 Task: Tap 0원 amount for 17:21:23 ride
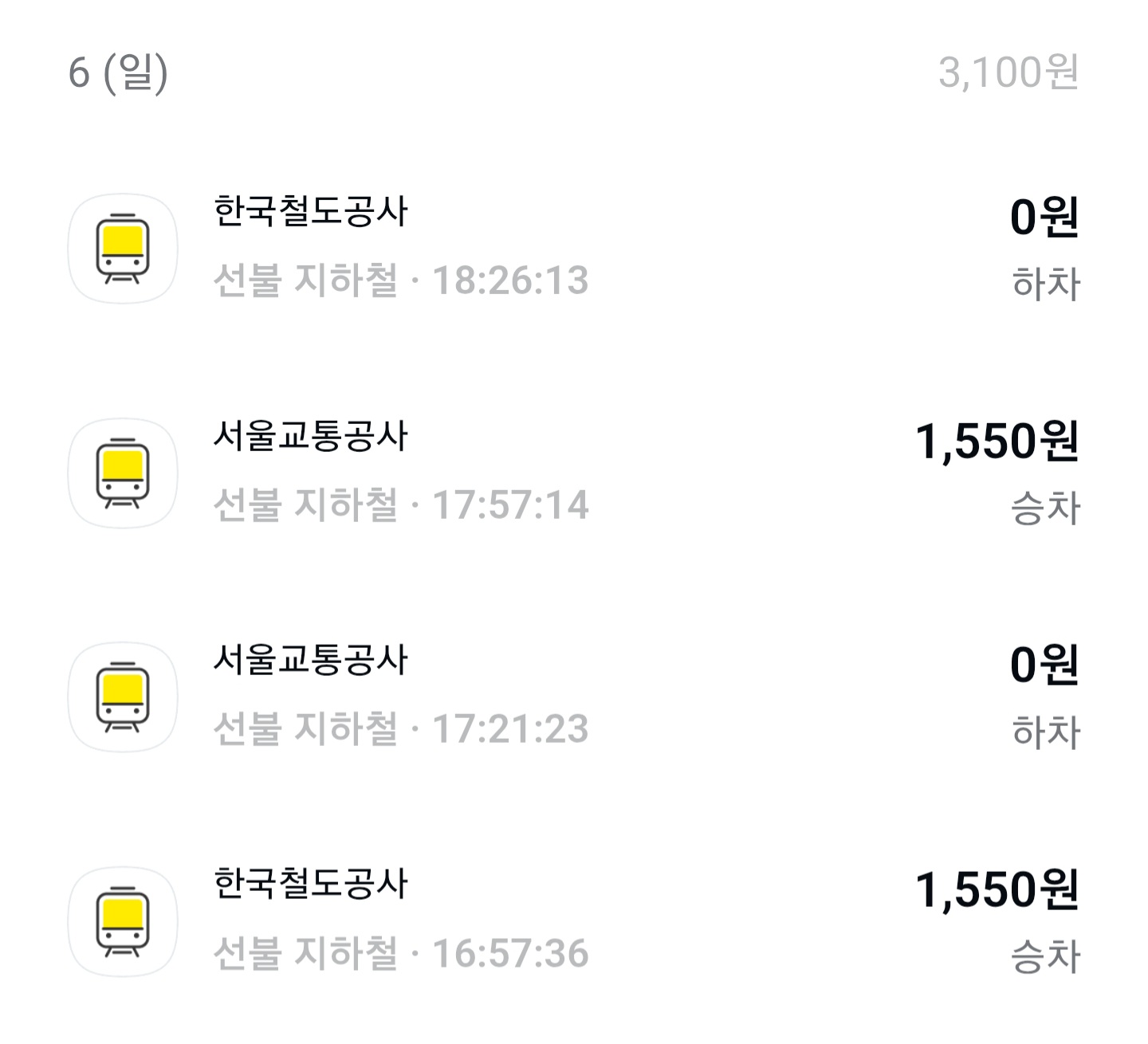[1044, 665]
